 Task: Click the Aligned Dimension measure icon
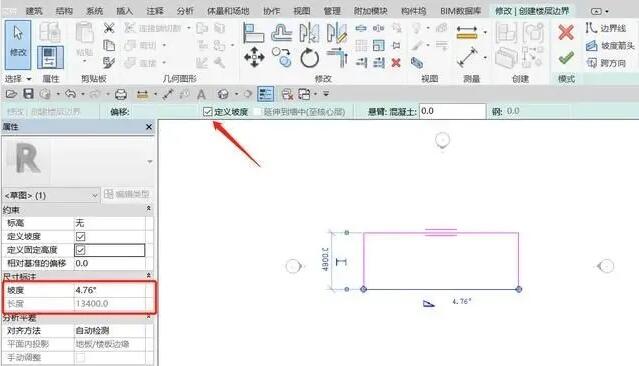pyautogui.click(x=467, y=32)
